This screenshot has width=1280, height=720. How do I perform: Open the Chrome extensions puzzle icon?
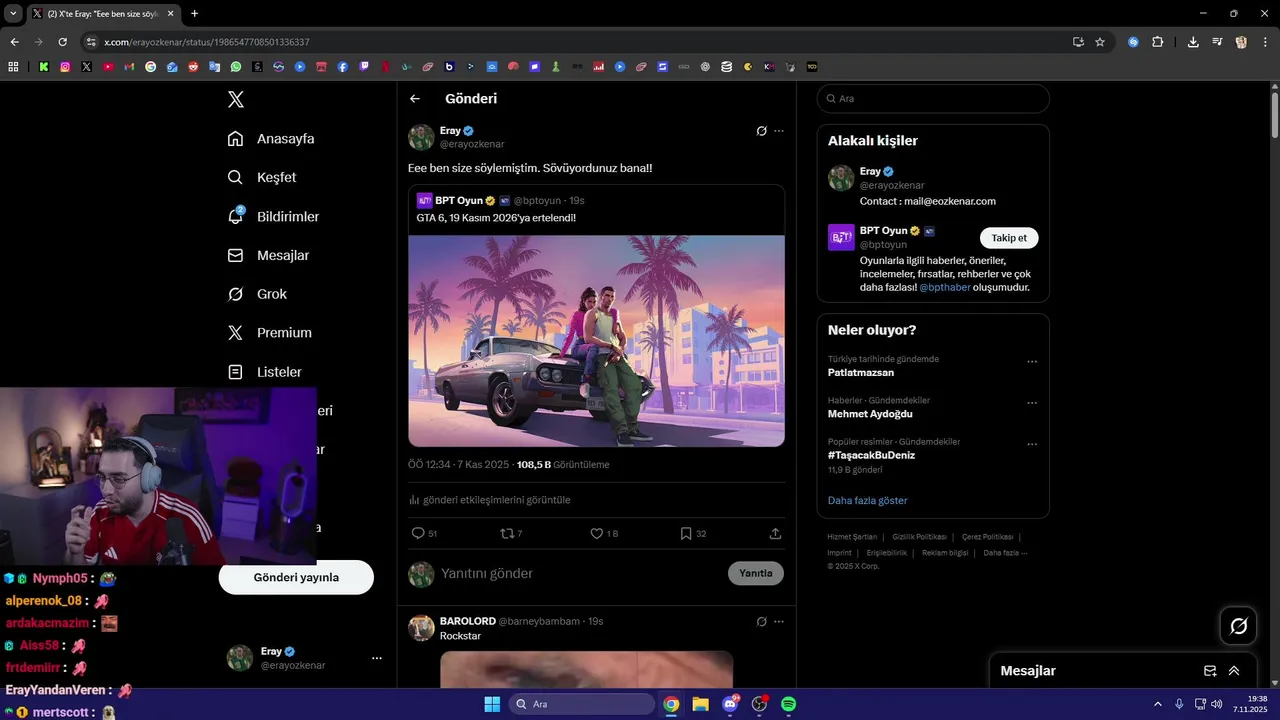[x=1158, y=42]
